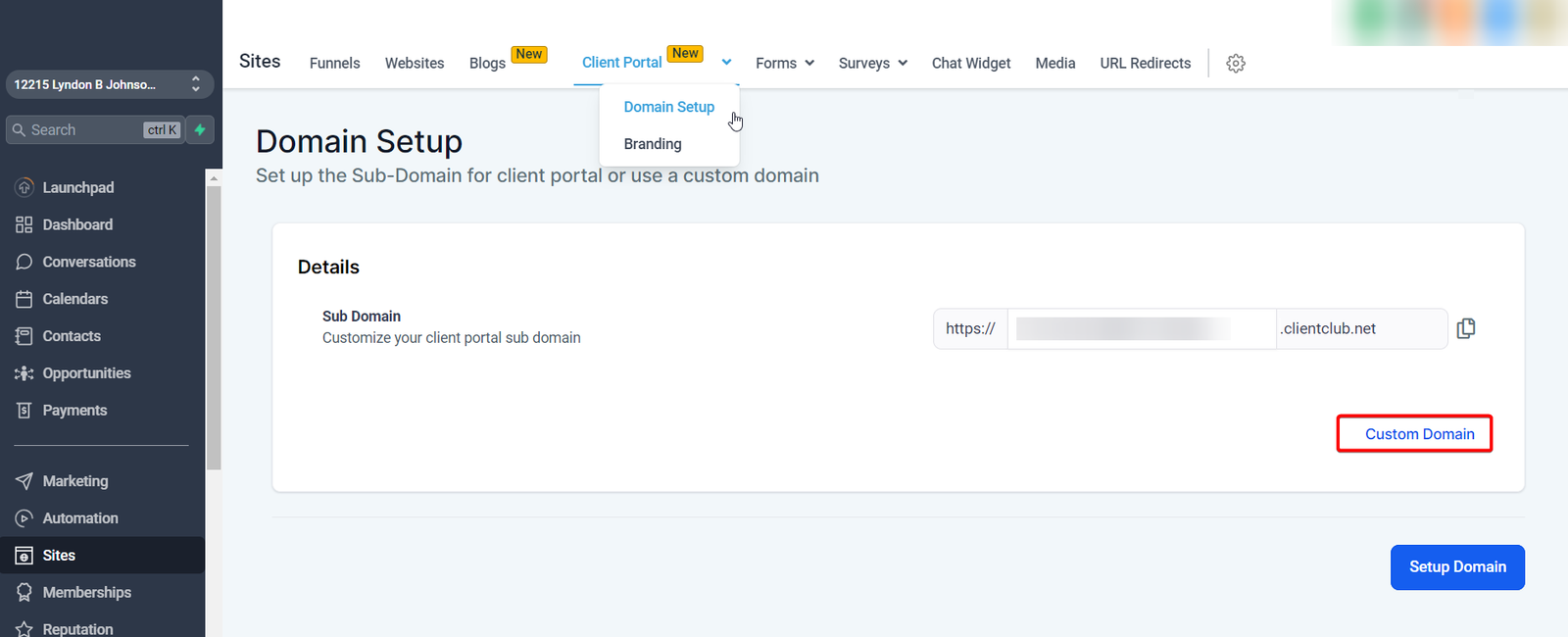
Task: Click the Opportunities pipeline icon
Action: [x=24, y=373]
